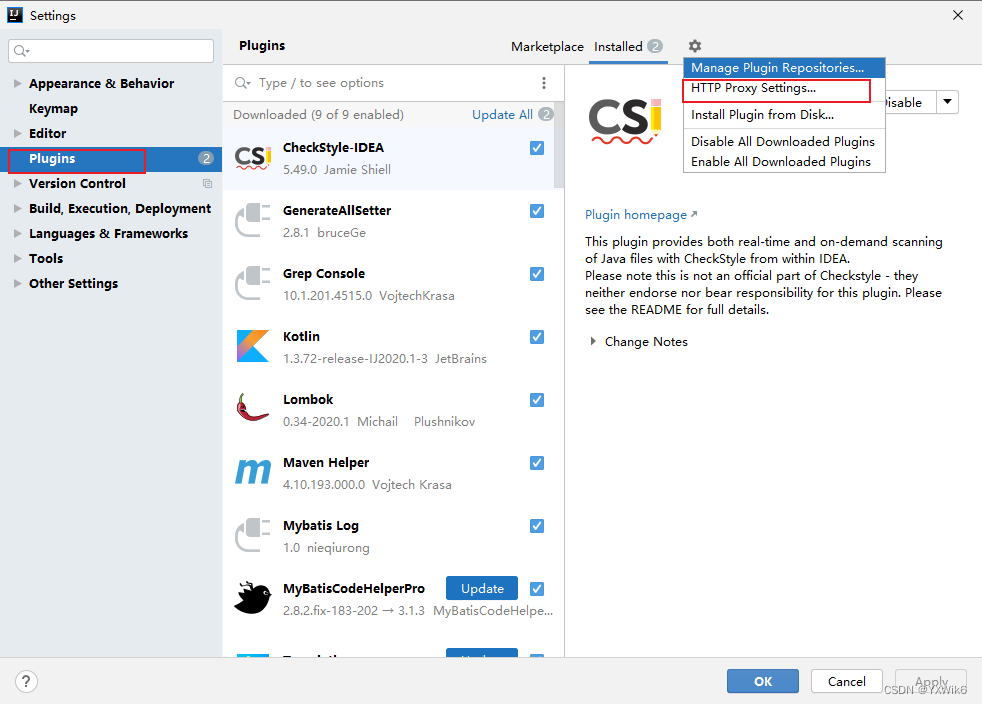This screenshot has height=704, width=982.
Task: Expand the Change Notes section
Action: 592,341
